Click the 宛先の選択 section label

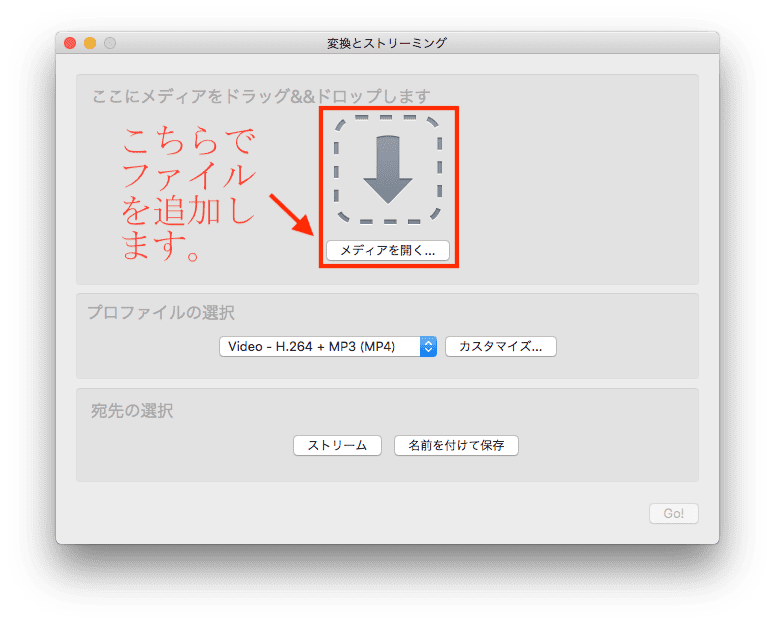132,411
